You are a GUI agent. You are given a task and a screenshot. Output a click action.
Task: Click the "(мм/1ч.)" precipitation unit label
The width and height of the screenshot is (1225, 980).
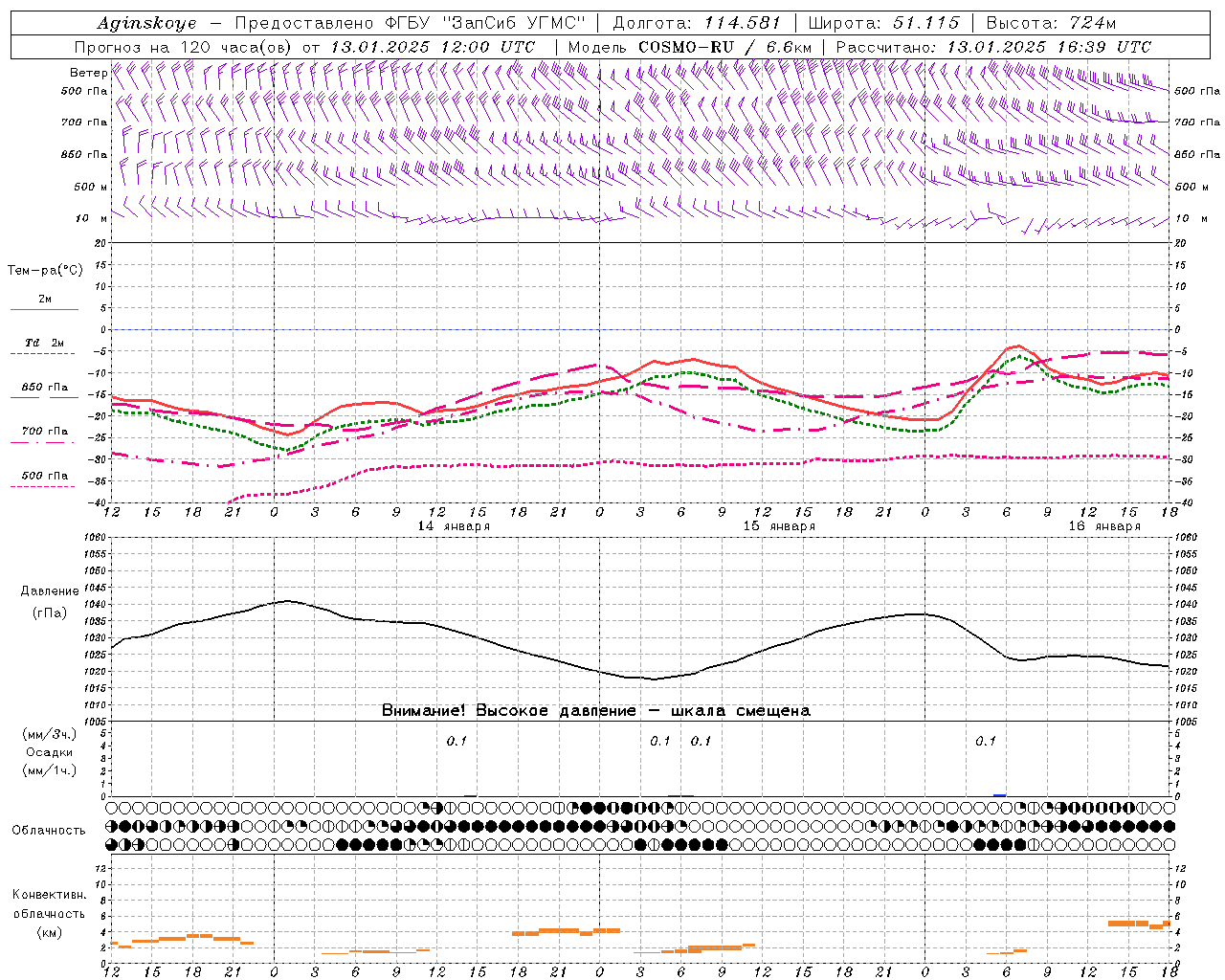click(49, 770)
